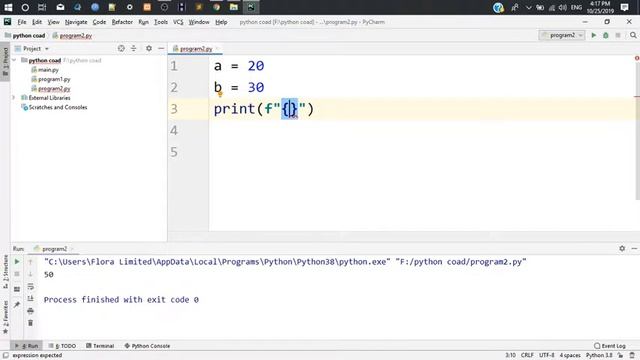Open the View menu
The width and height of the screenshot is (640, 360).
[53, 22]
